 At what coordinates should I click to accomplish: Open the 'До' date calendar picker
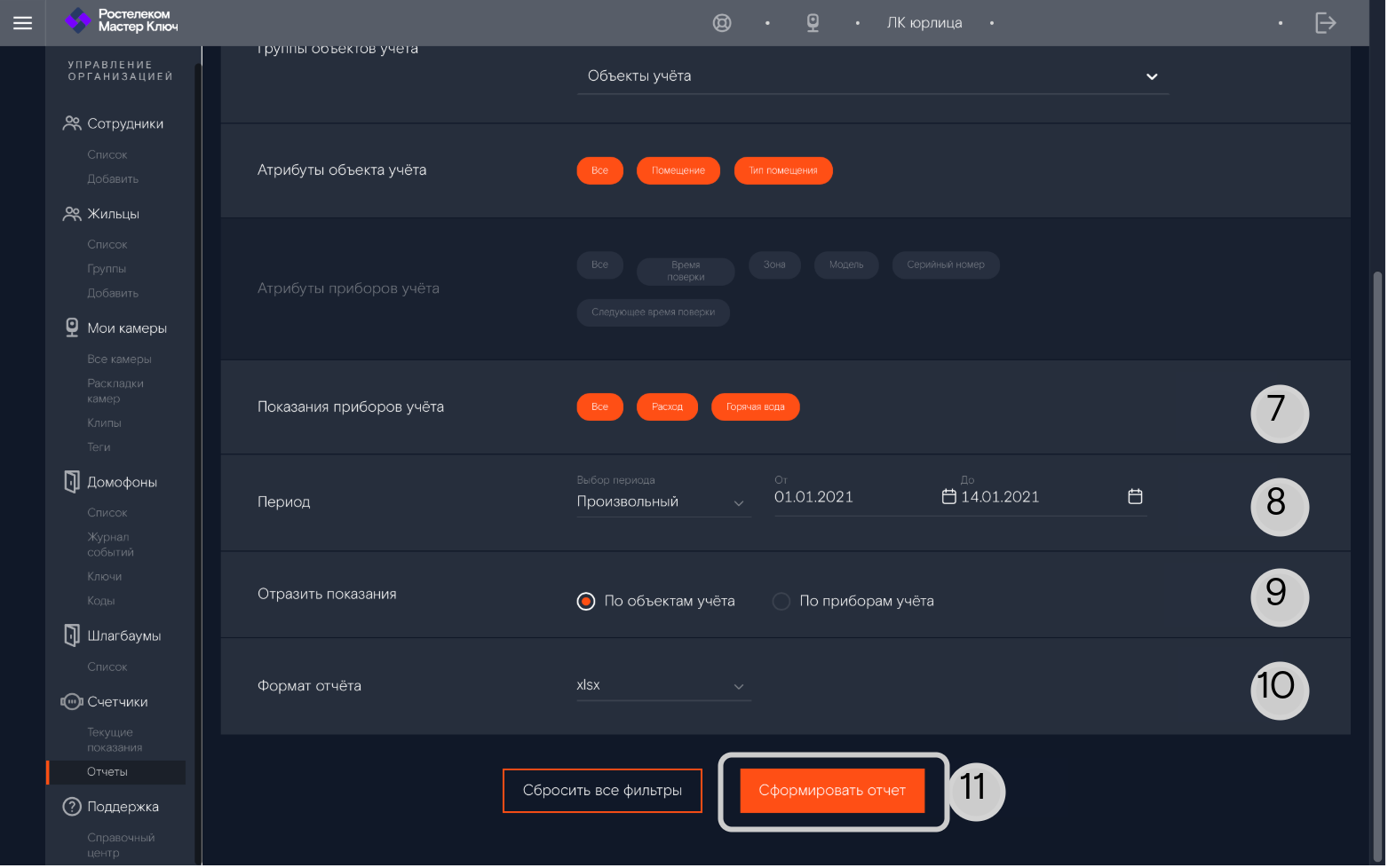pos(1135,497)
